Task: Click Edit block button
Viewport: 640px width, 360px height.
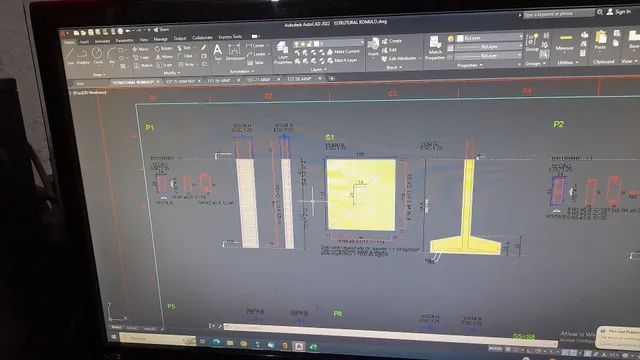Action: 389,50
